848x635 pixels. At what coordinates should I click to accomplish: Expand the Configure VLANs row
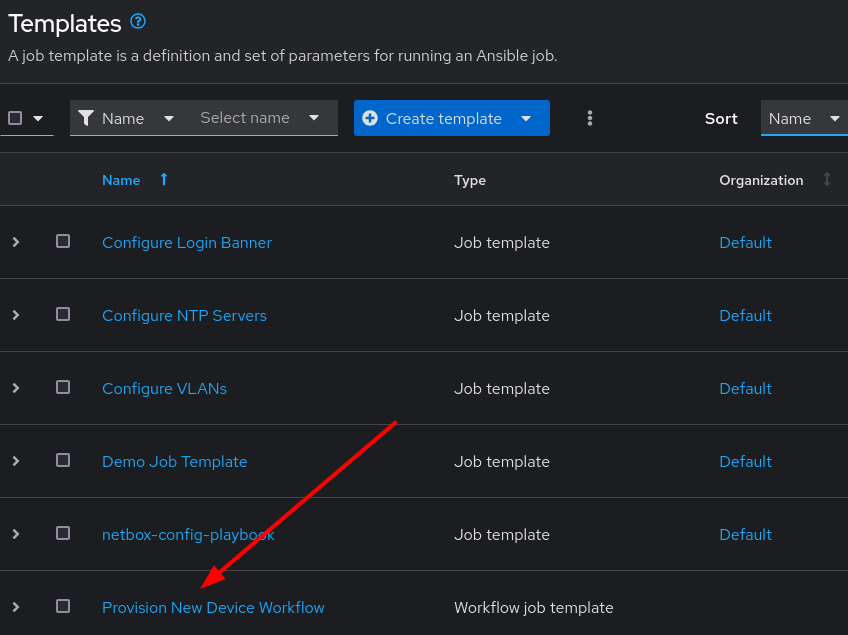(16, 388)
